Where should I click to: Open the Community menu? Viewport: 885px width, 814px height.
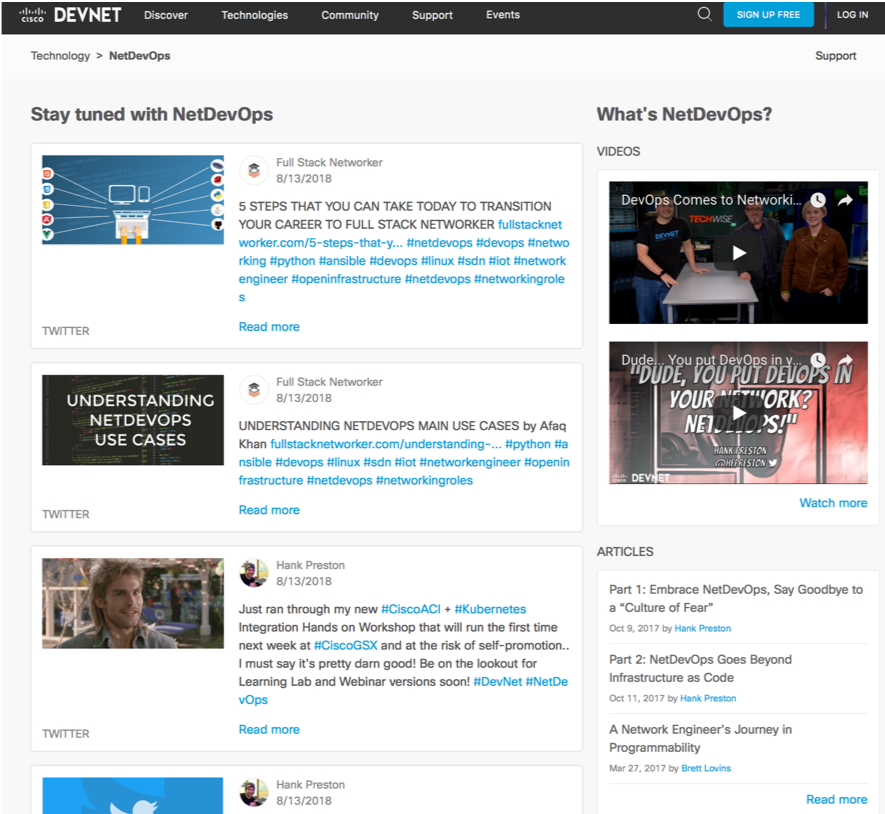tap(349, 15)
